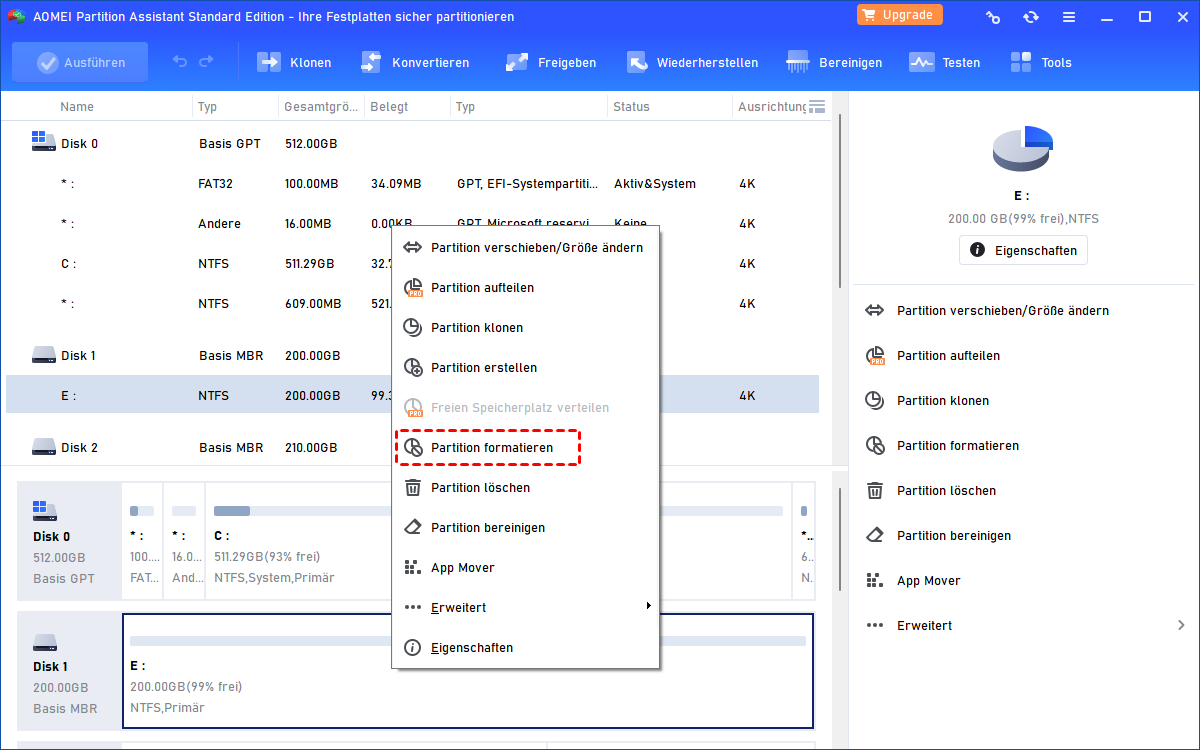Open the Testen toolbar item
This screenshot has width=1200, height=750.
[x=944, y=62]
